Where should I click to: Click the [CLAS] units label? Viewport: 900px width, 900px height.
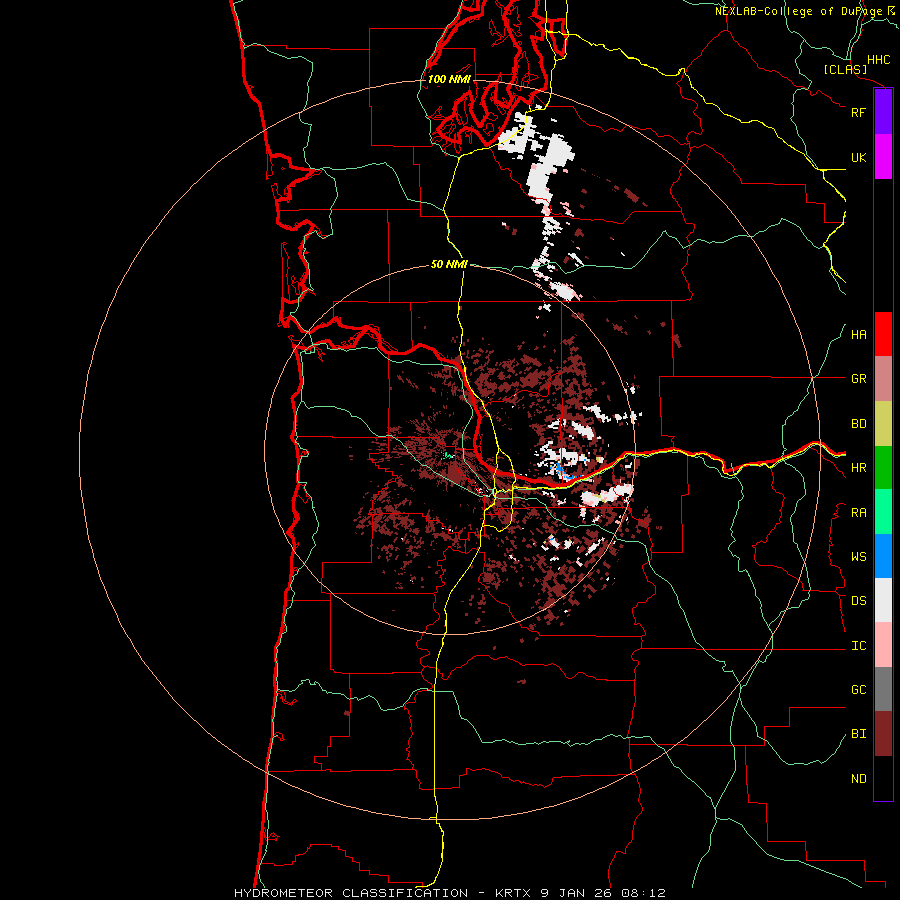point(845,69)
